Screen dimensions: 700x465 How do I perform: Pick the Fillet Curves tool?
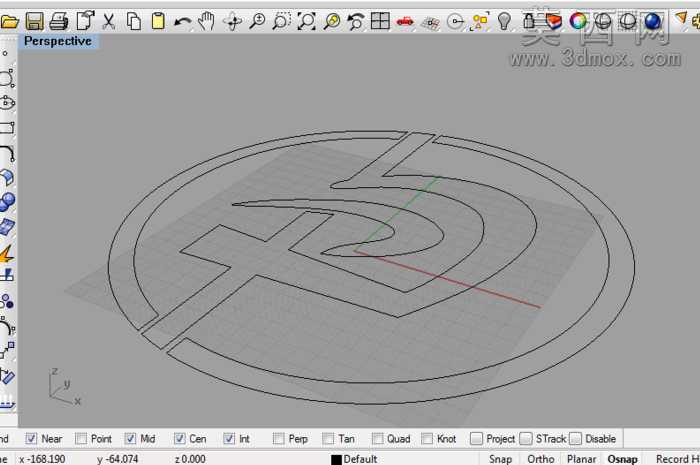coord(7,153)
